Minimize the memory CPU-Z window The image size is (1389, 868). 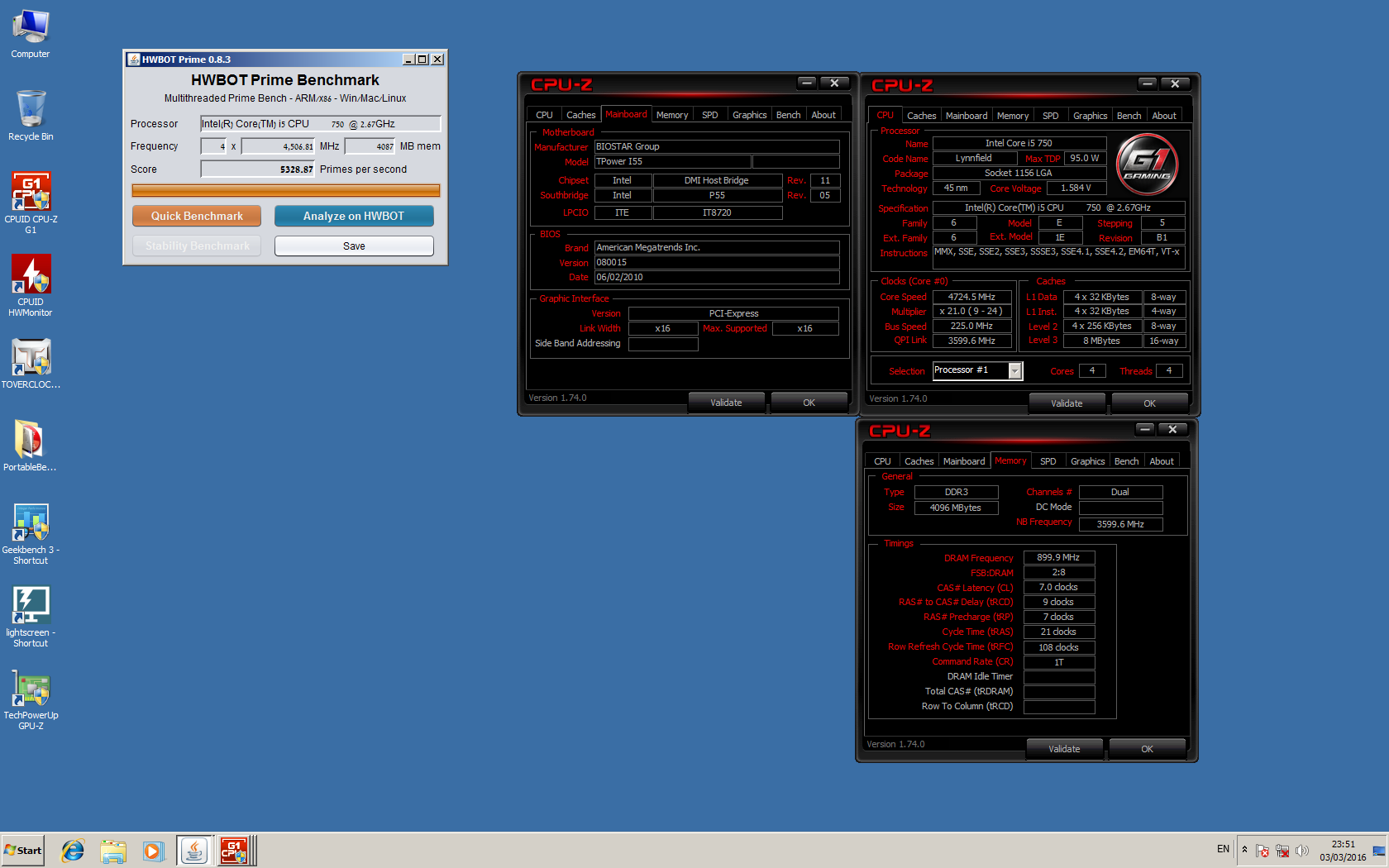(1145, 429)
